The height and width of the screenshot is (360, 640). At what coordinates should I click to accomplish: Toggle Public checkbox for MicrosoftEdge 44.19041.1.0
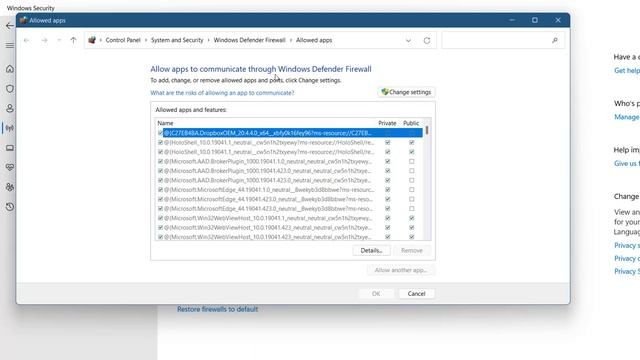411,190
